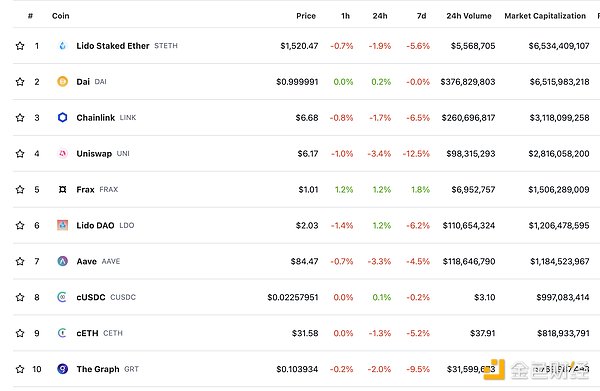Click the Frax coin icon
This screenshot has height=391, width=600.
tap(62, 189)
